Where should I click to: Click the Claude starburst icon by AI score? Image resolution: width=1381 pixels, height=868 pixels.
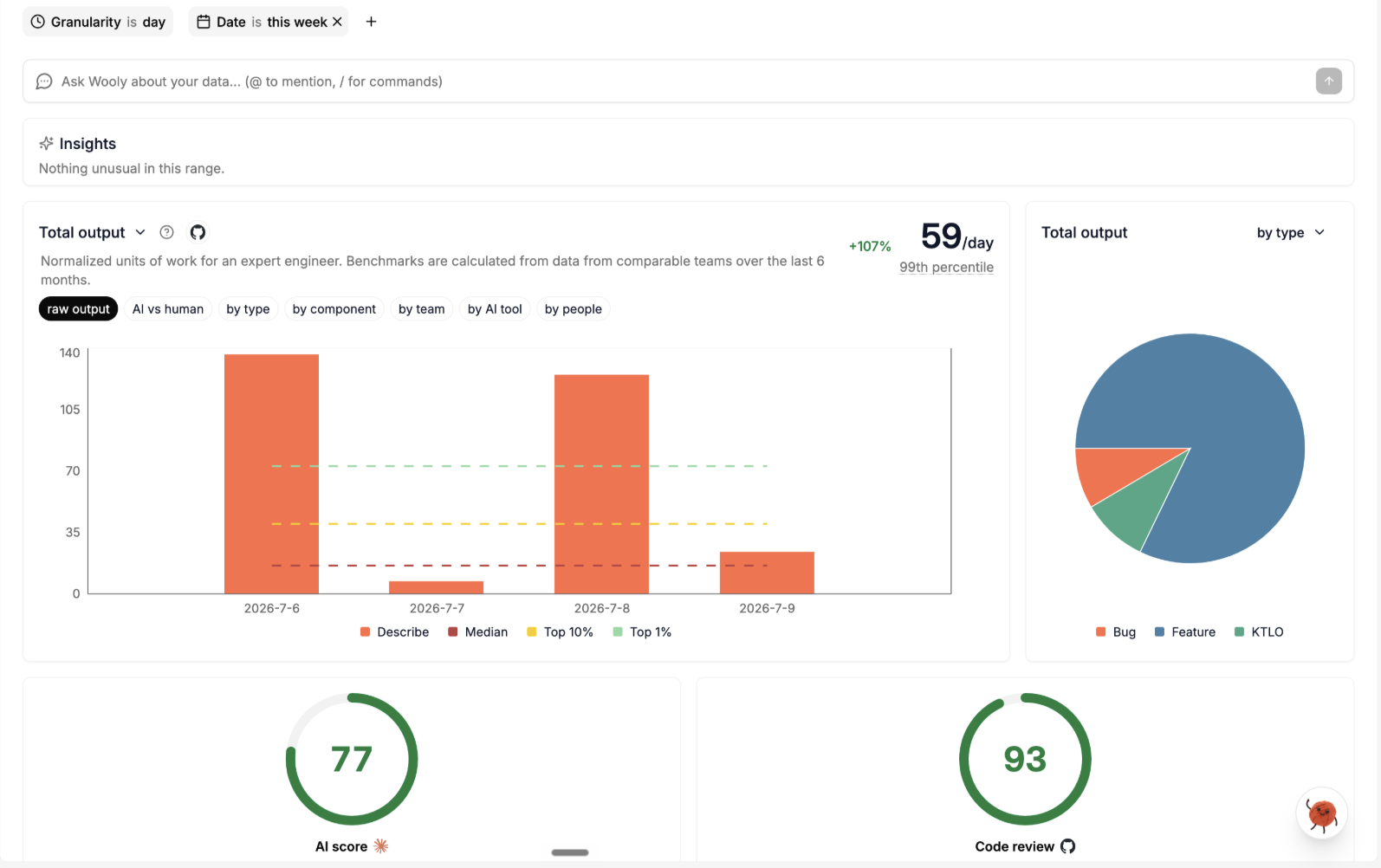[x=381, y=846]
